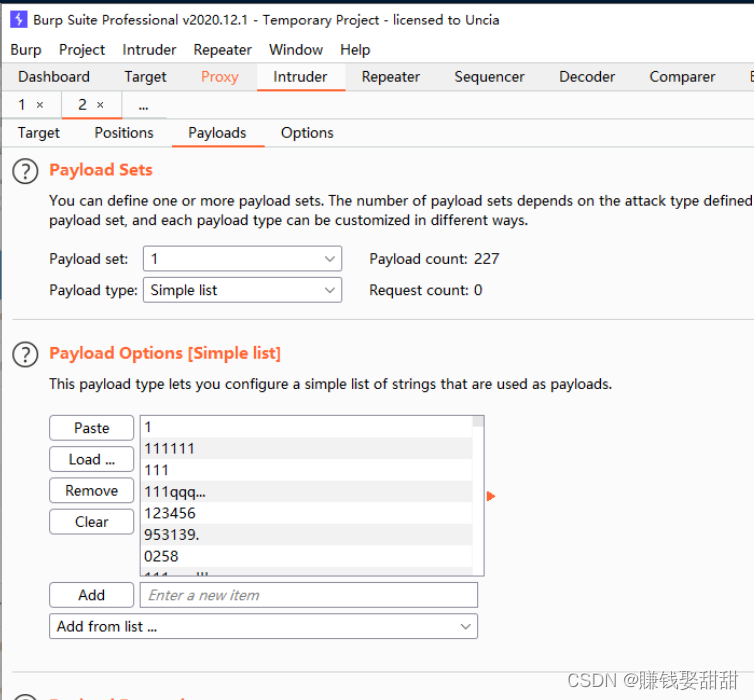Open help for Payload Sets

(x=25, y=171)
